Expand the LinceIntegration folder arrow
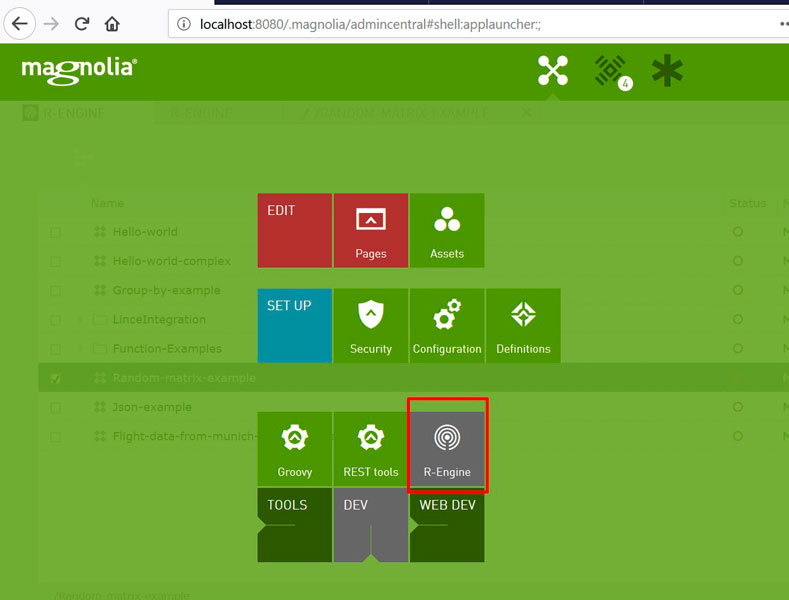Image resolution: width=789 pixels, height=600 pixels. (x=81, y=320)
